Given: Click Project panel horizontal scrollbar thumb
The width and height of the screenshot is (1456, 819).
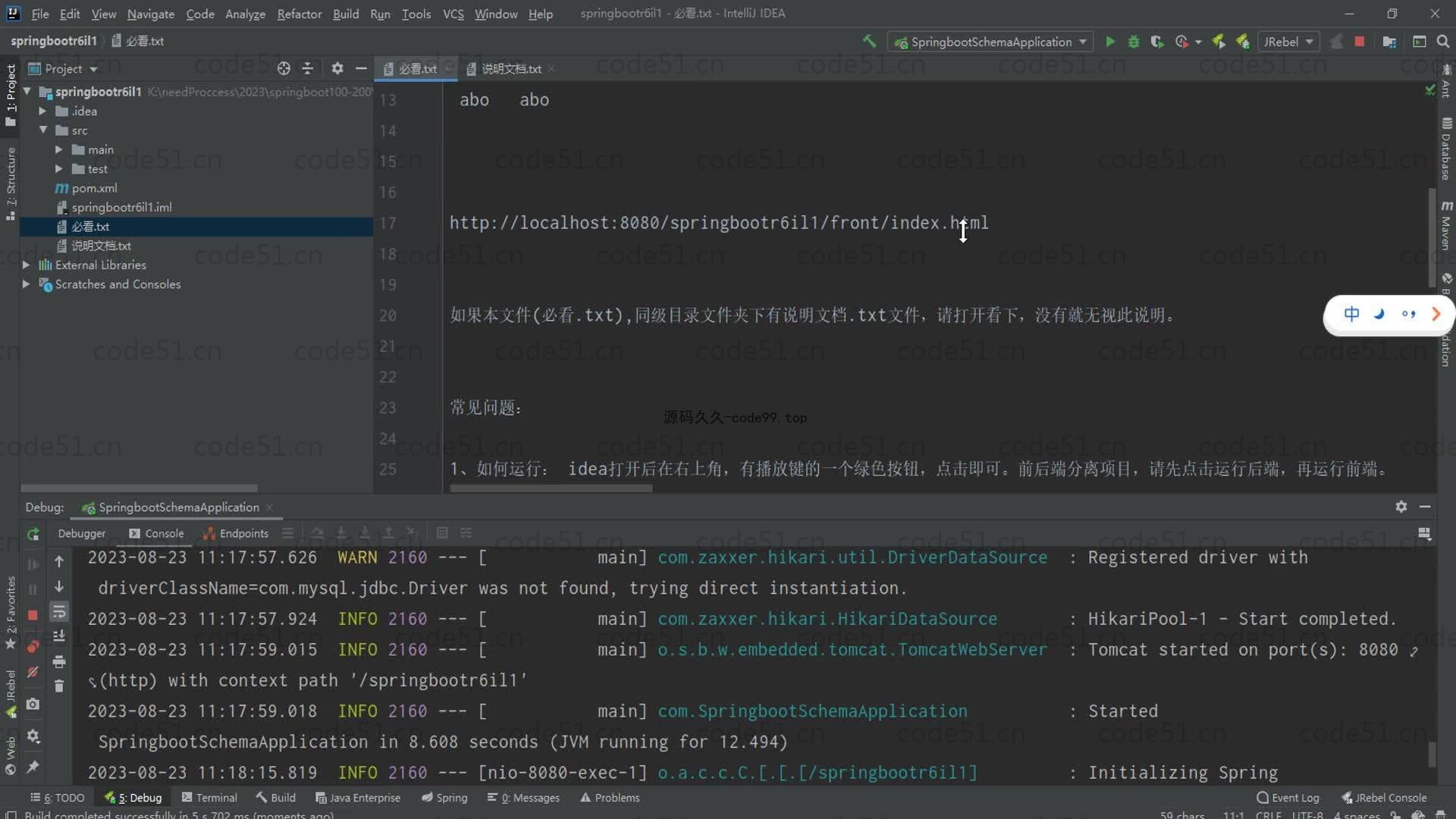Looking at the screenshot, I should (x=139, y=488).
